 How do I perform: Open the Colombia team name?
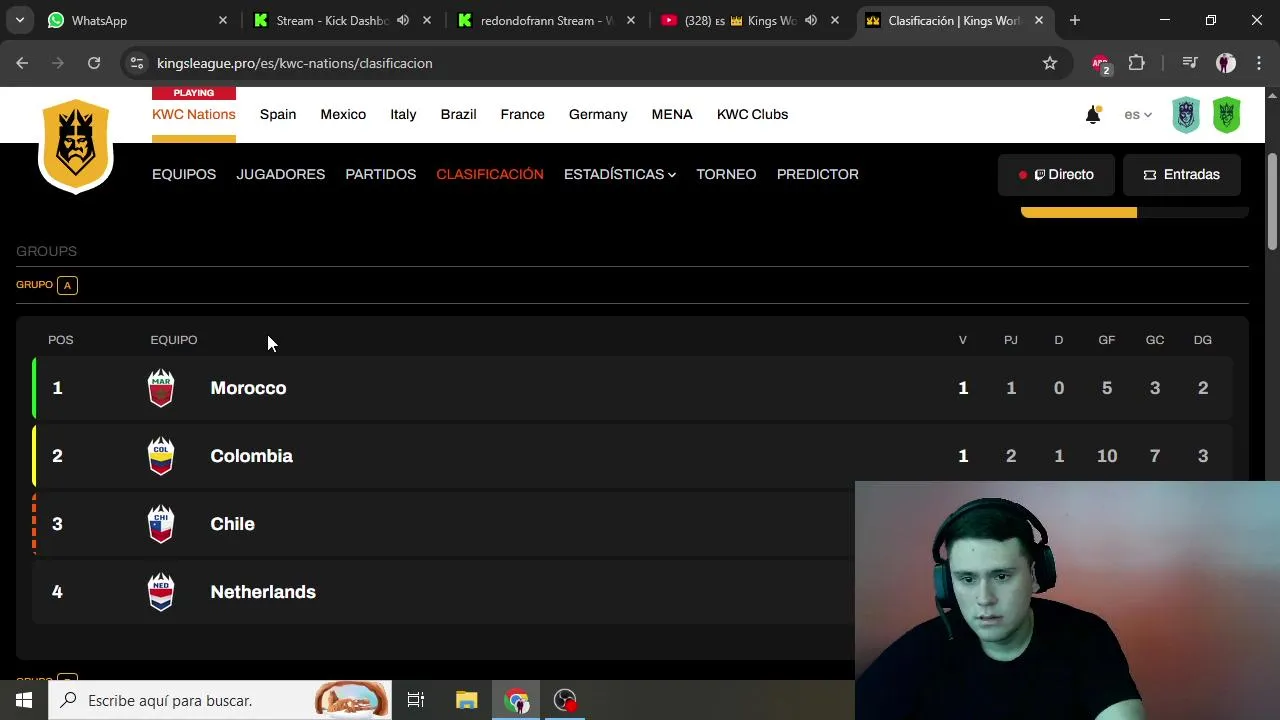click(251, 456)
